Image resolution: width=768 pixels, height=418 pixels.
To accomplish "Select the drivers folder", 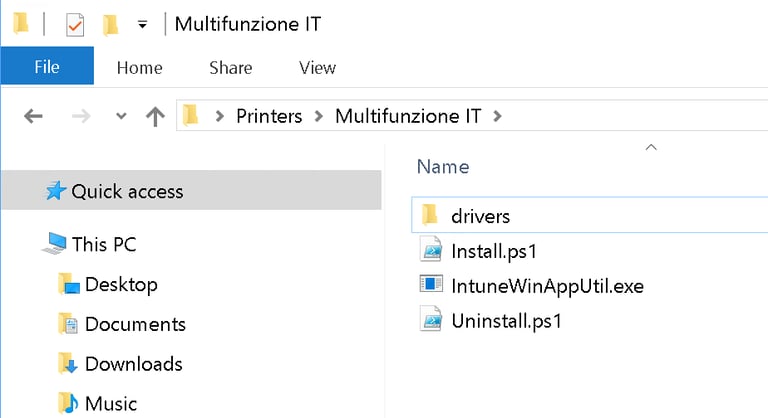I will 480,216.
